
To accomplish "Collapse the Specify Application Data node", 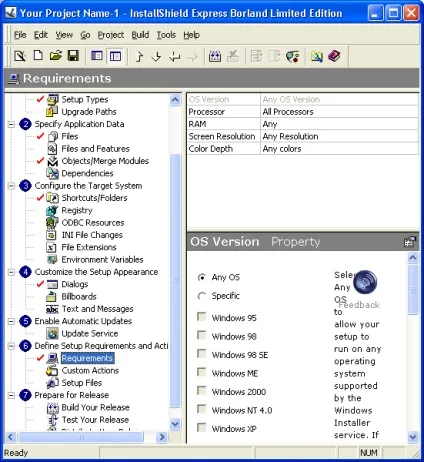I will [11, 124].
